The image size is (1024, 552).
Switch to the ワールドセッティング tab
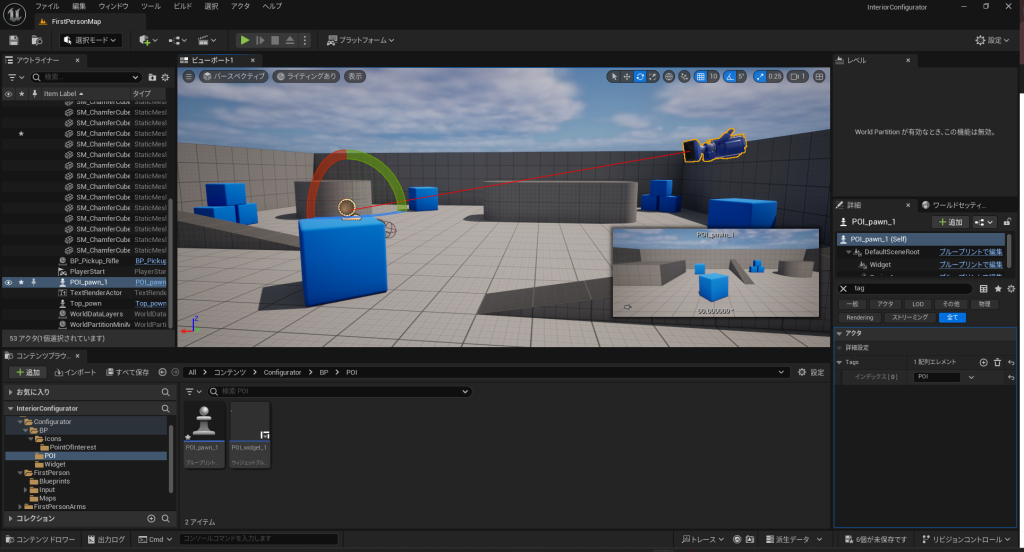coord(958,204)
